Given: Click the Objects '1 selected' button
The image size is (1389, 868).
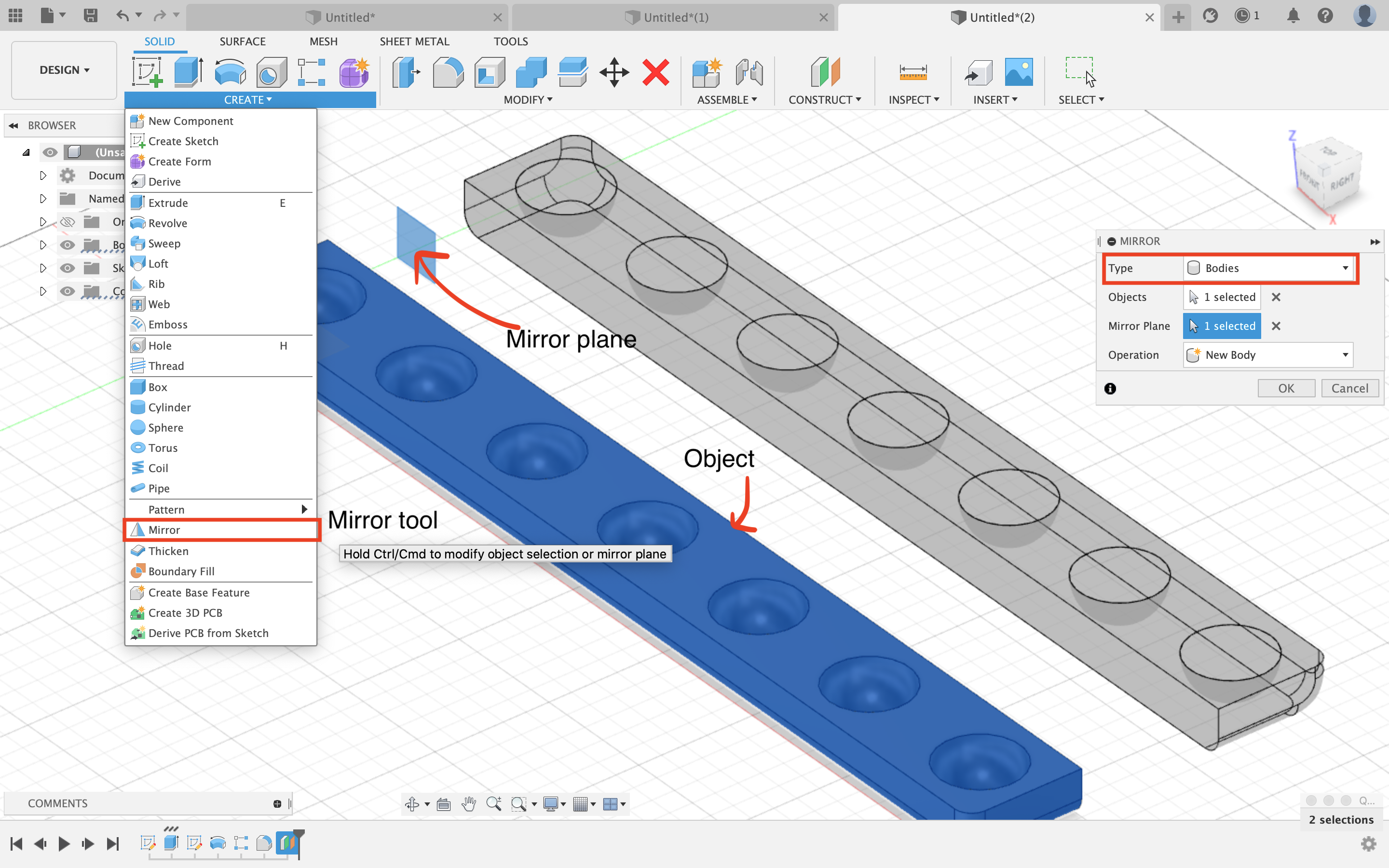Looking at the screenshot, I should (1222, 297).
